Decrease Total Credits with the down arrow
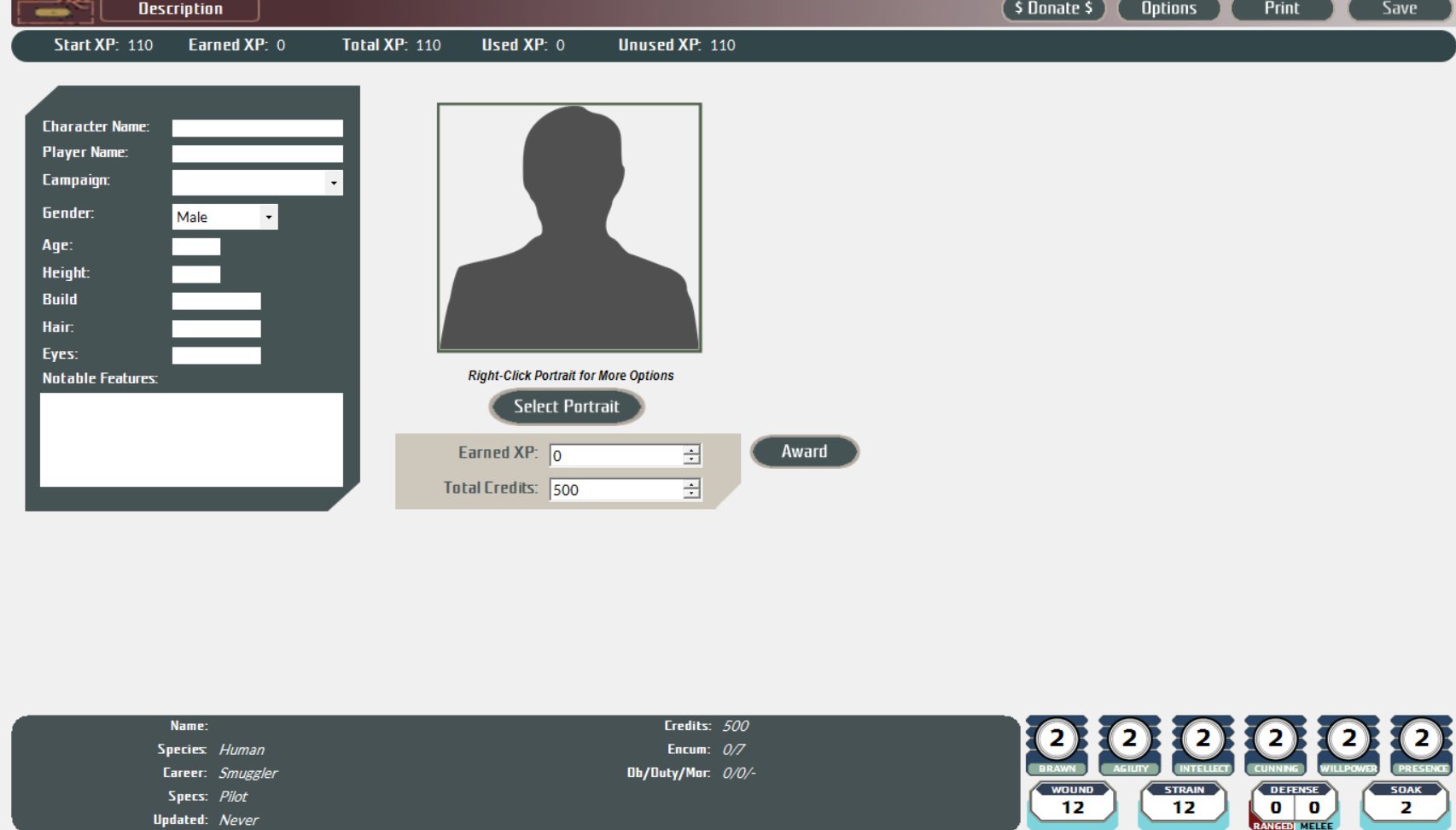 click(x=690, y=494)
